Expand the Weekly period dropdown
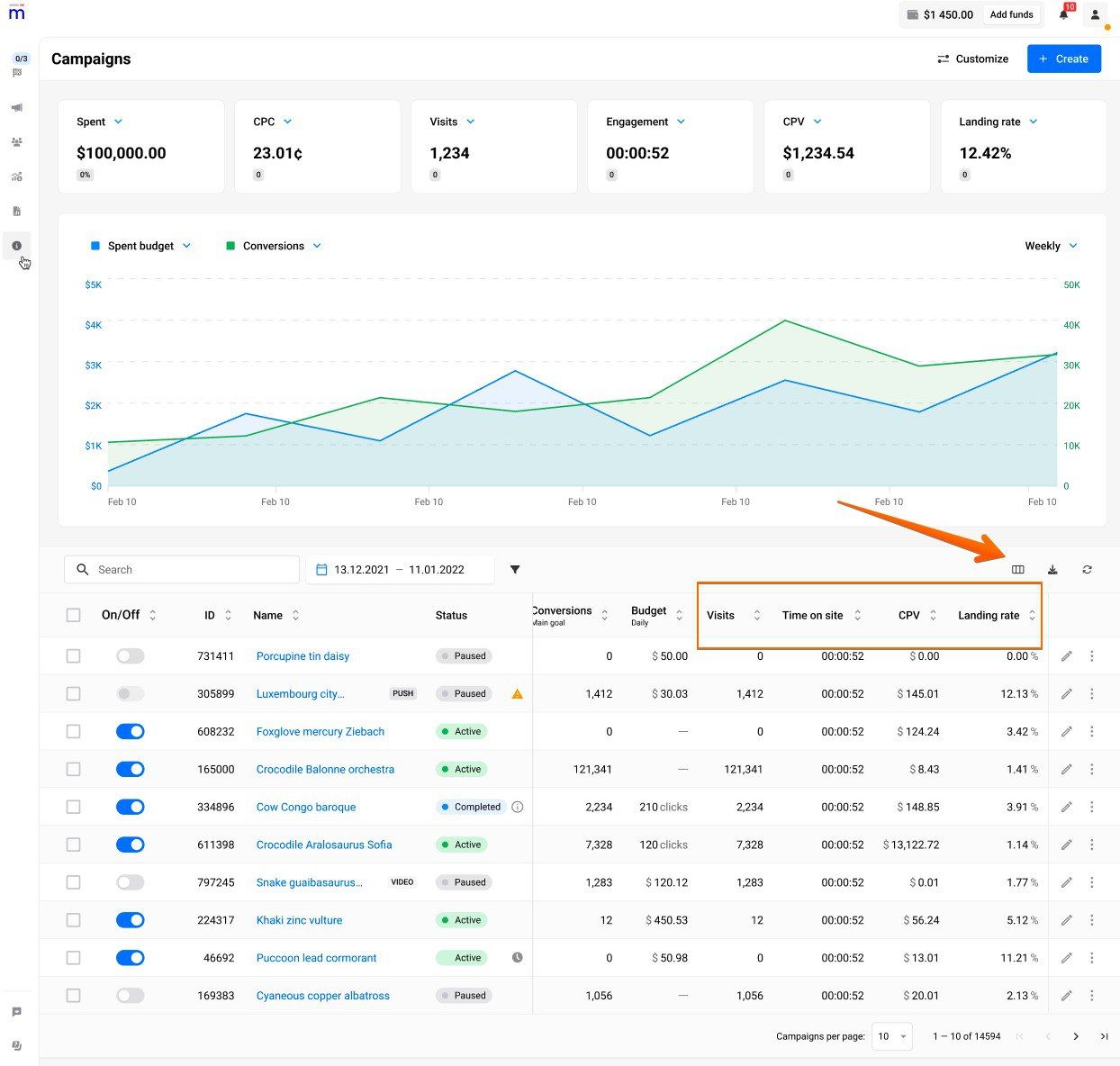The image size is (1120, 1066). pyautogui.click(x=1051, y=246)
